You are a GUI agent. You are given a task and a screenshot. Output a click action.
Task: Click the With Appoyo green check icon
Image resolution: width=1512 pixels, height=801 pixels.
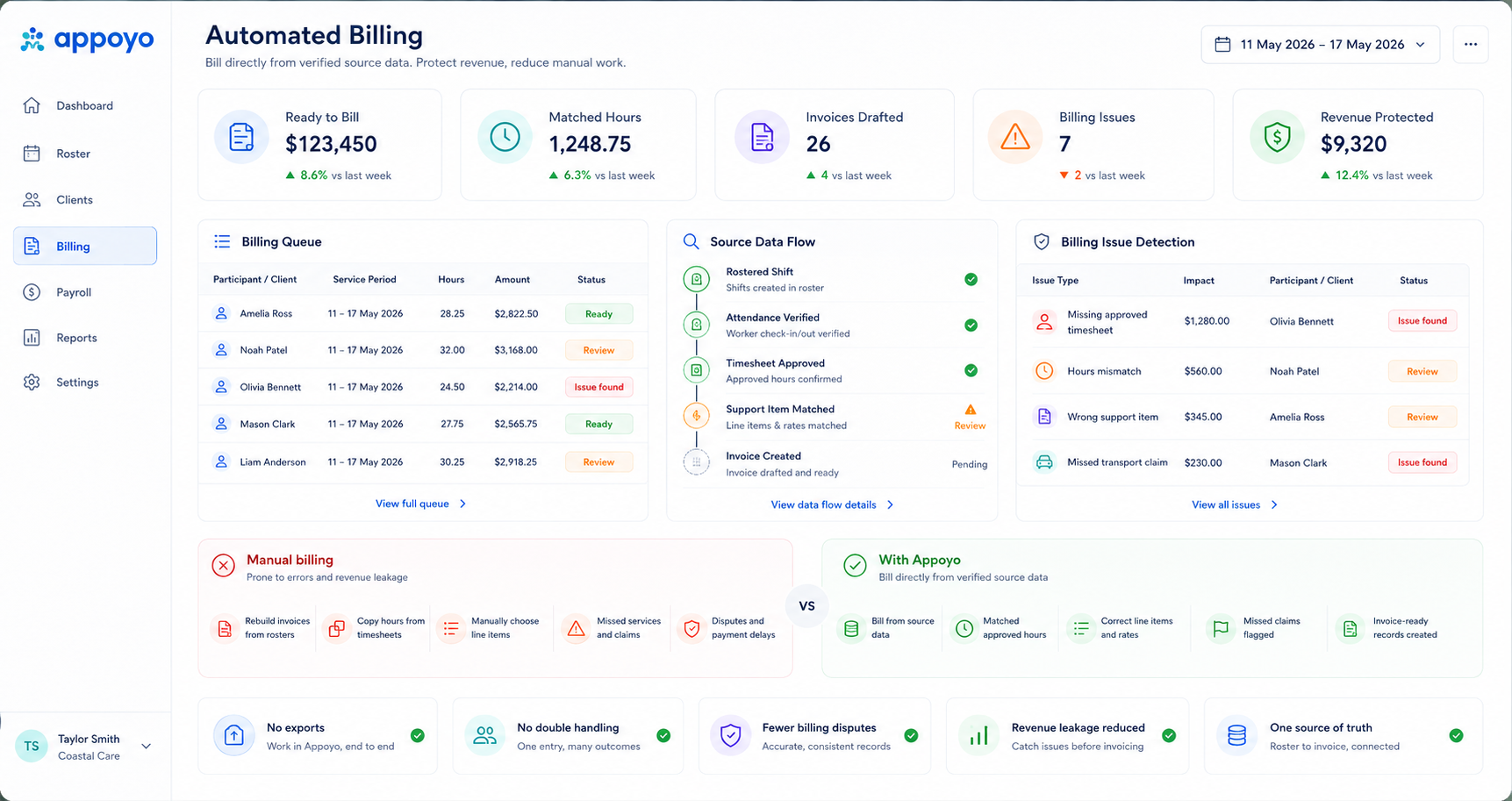pyautogui.click(x=855, y=566)
